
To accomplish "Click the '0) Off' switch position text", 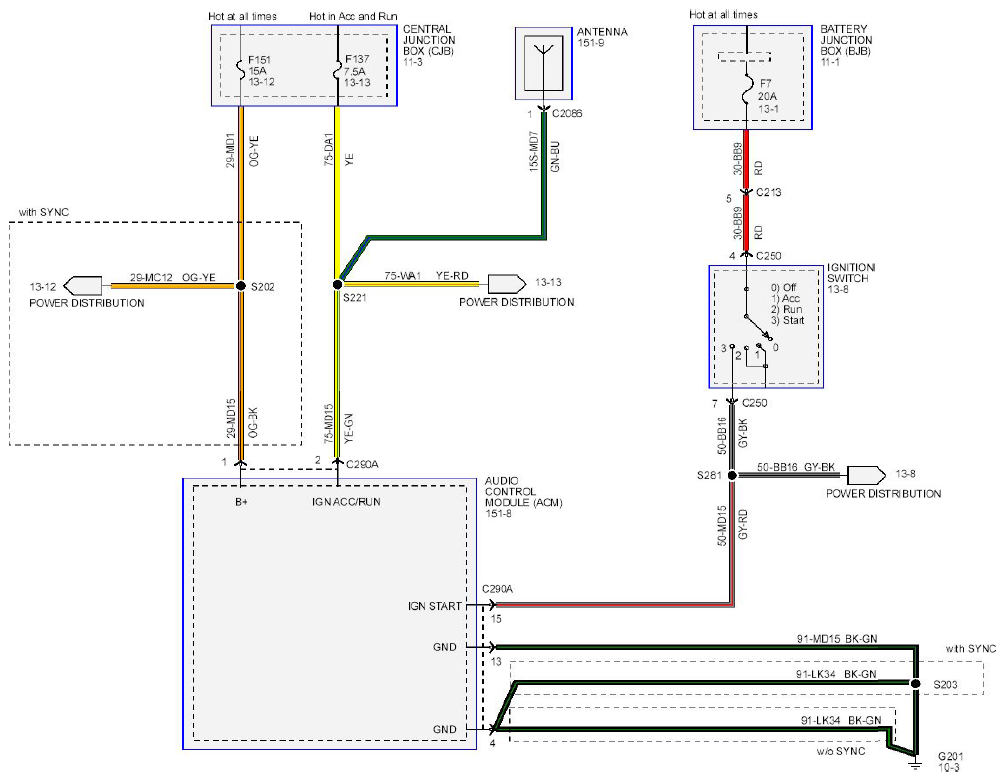I will [x=783, y=288].
